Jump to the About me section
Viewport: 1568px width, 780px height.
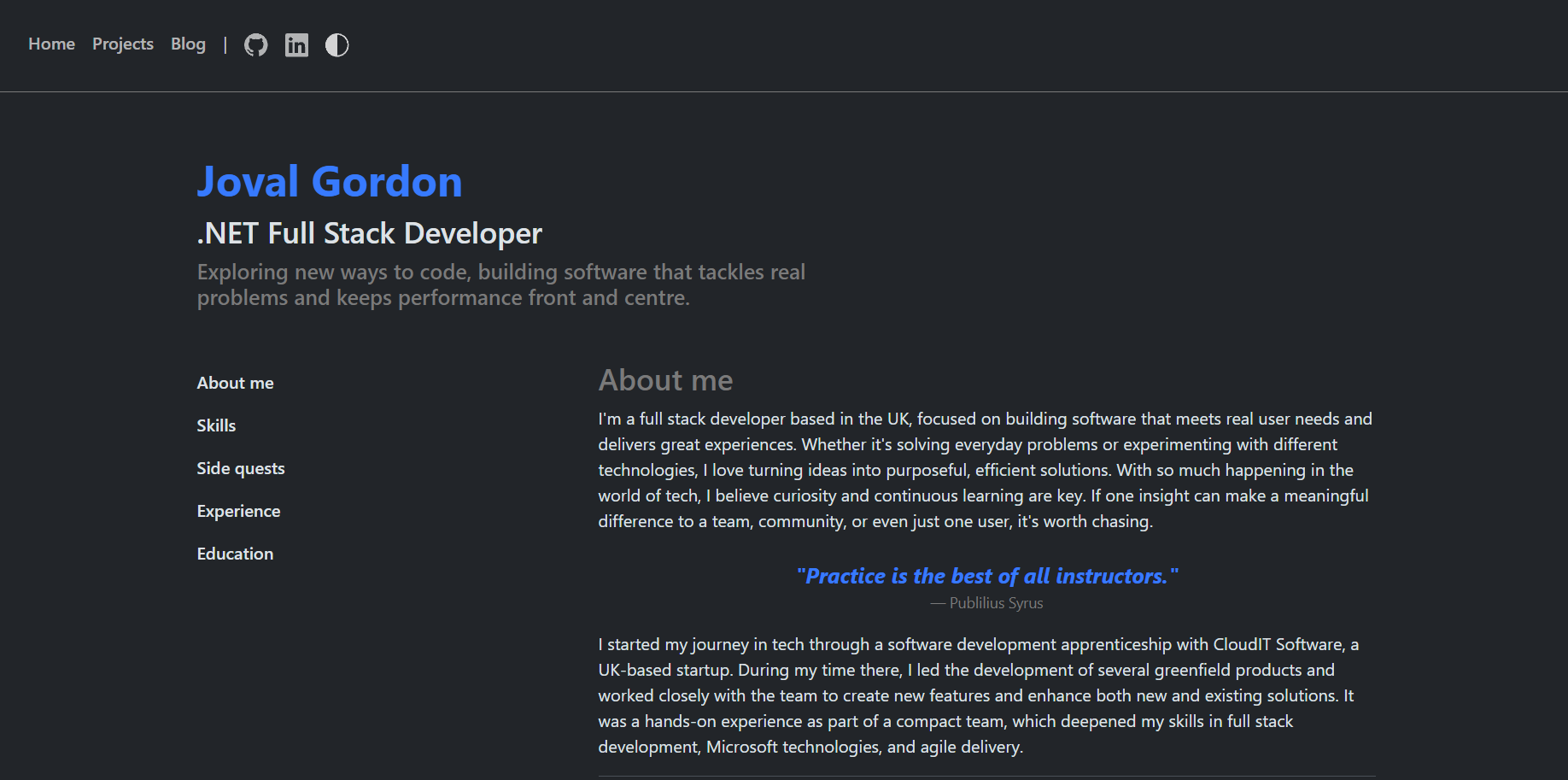click(235, 383)
